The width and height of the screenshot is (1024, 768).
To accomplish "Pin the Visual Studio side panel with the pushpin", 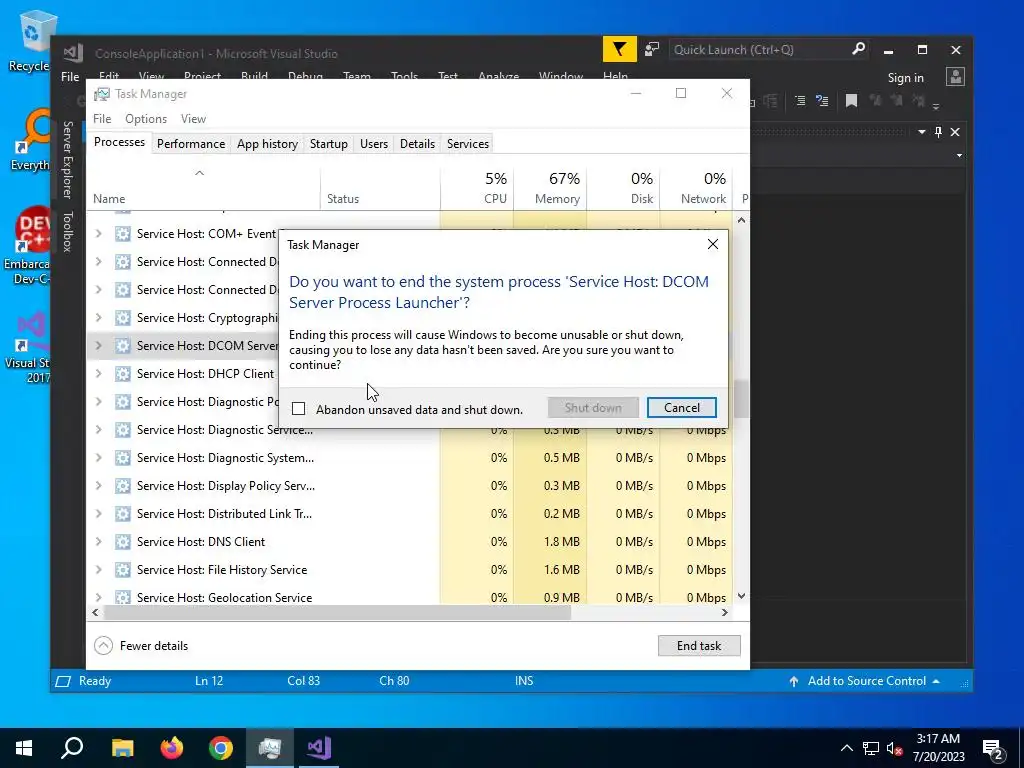I will 938,132.
